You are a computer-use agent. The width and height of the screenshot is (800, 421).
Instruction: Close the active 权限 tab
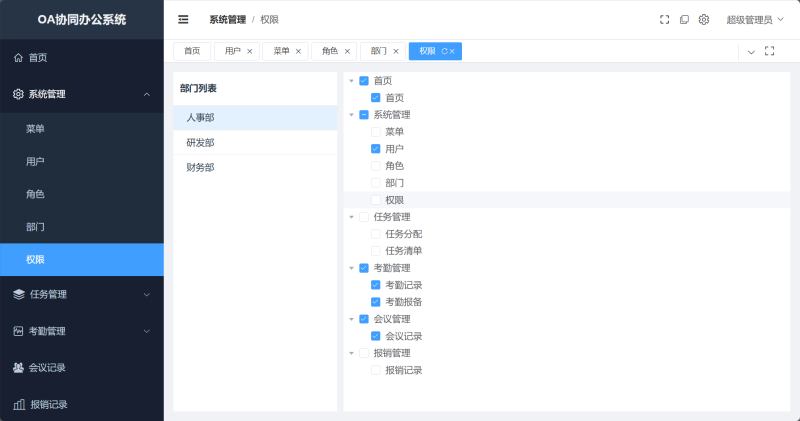coord(452,51)
